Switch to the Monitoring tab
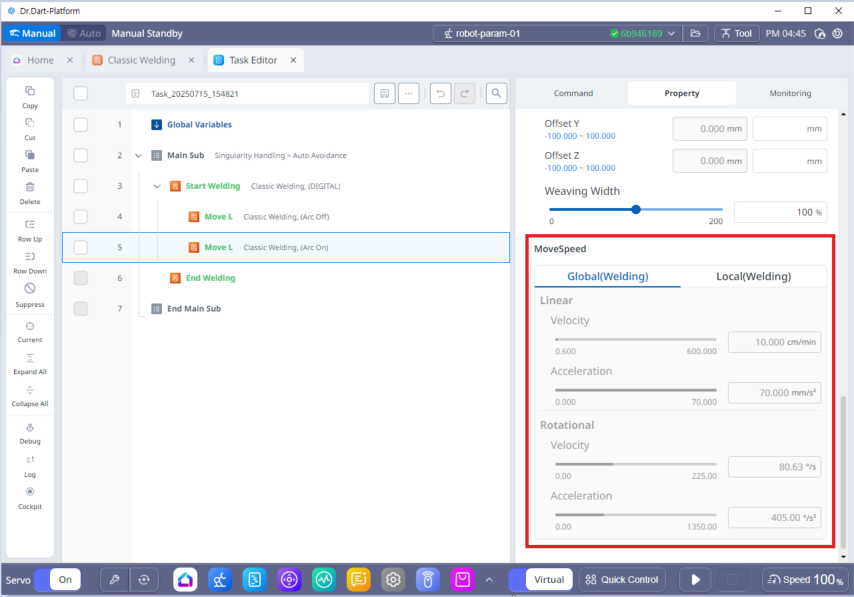854x597 pixels. [790, 93]
